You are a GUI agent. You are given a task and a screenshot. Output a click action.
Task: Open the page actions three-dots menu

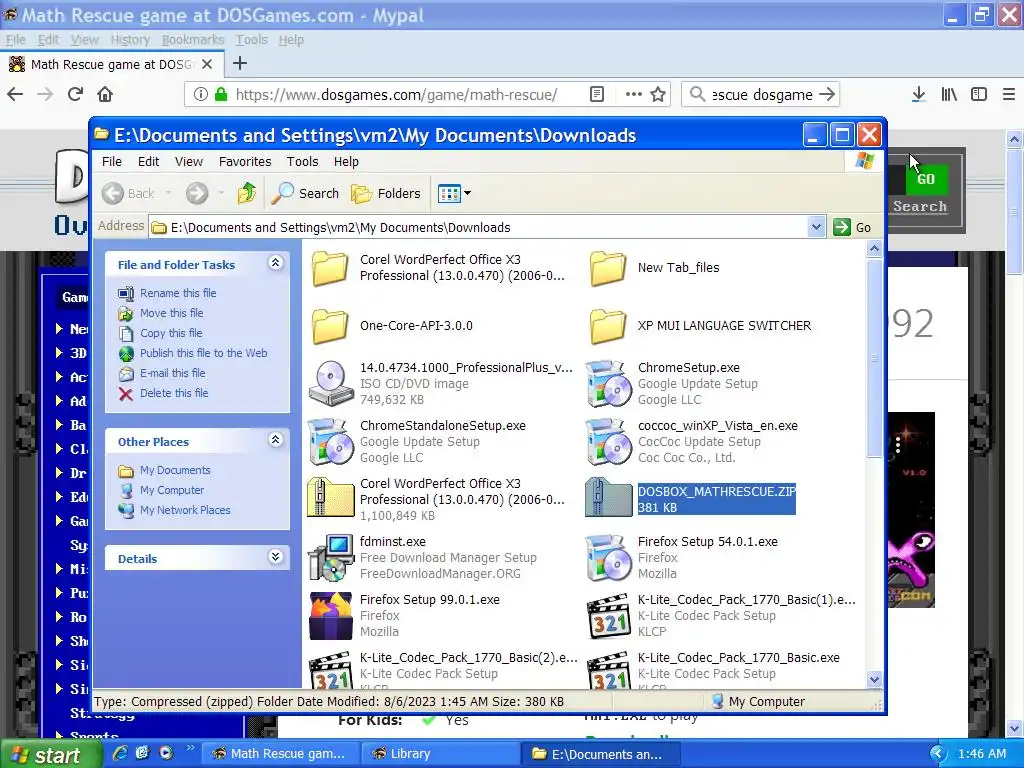point(633,94)
